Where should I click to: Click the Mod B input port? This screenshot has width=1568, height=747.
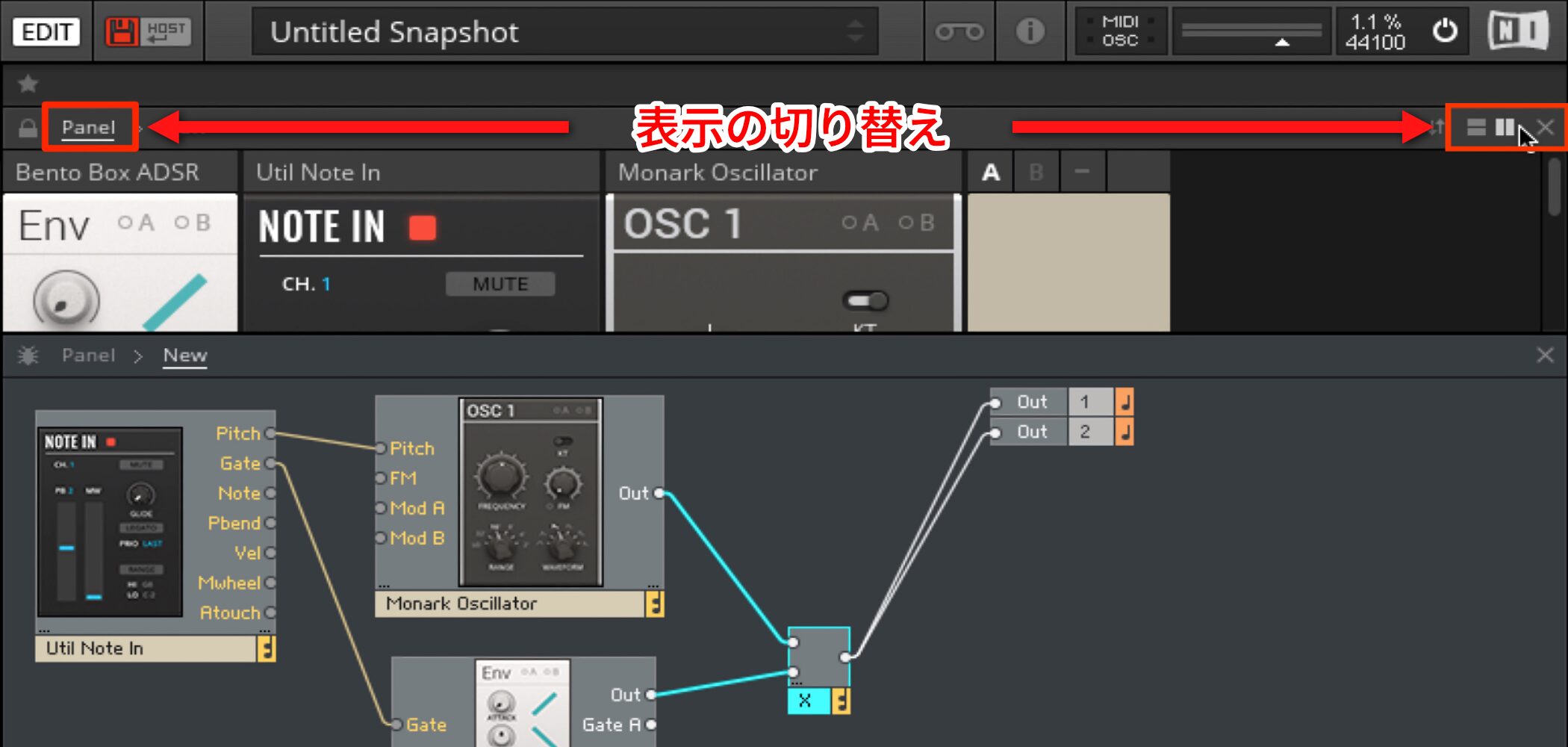tap(380, 538)
